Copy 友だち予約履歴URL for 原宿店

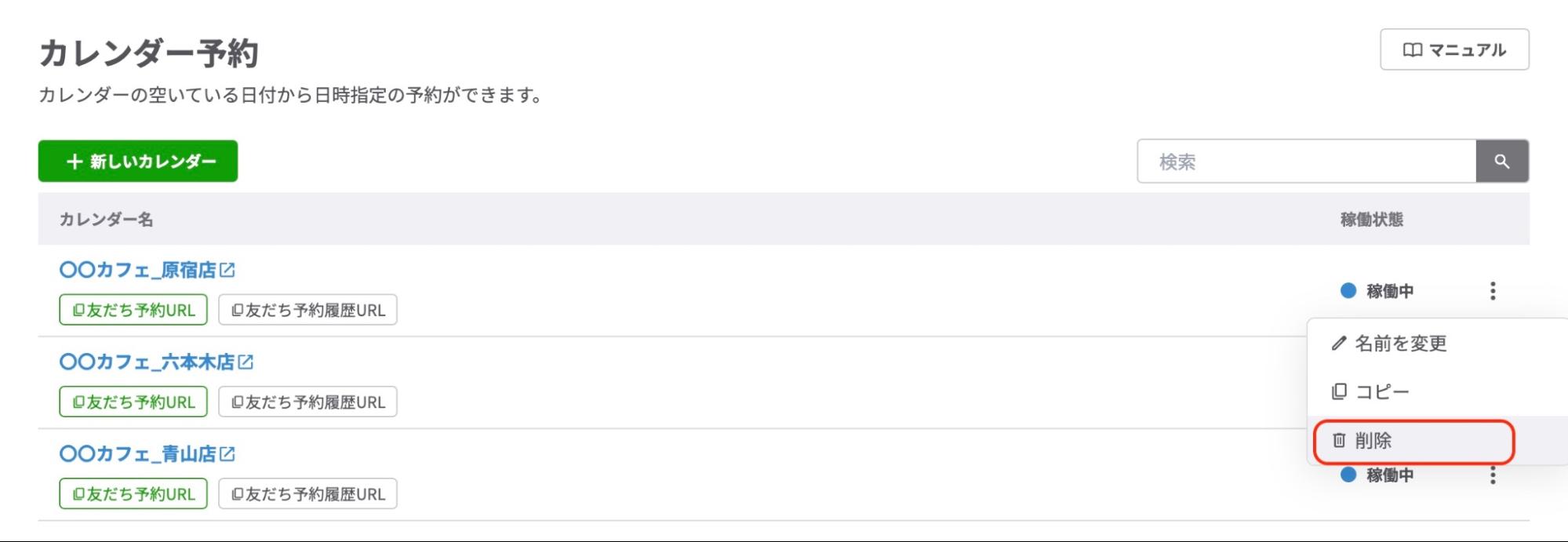(x=307, y=310)
